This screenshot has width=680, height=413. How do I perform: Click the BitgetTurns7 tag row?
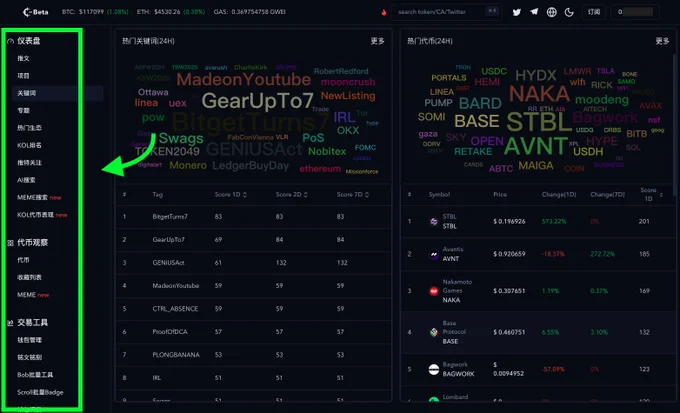[254, 216]
